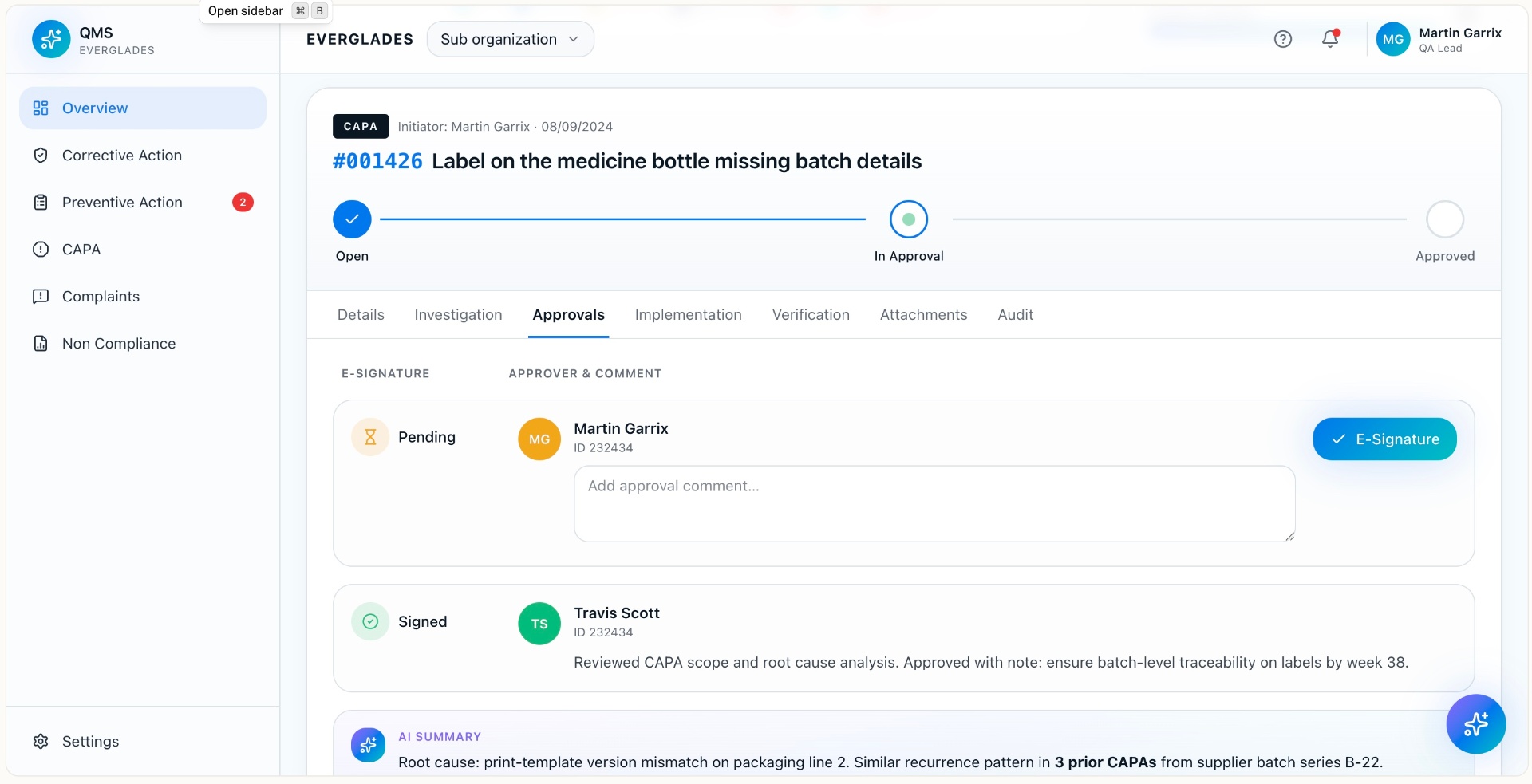
Task: Click the Initiator Martin Garrix date text
Action: click(x=505, y=127)
